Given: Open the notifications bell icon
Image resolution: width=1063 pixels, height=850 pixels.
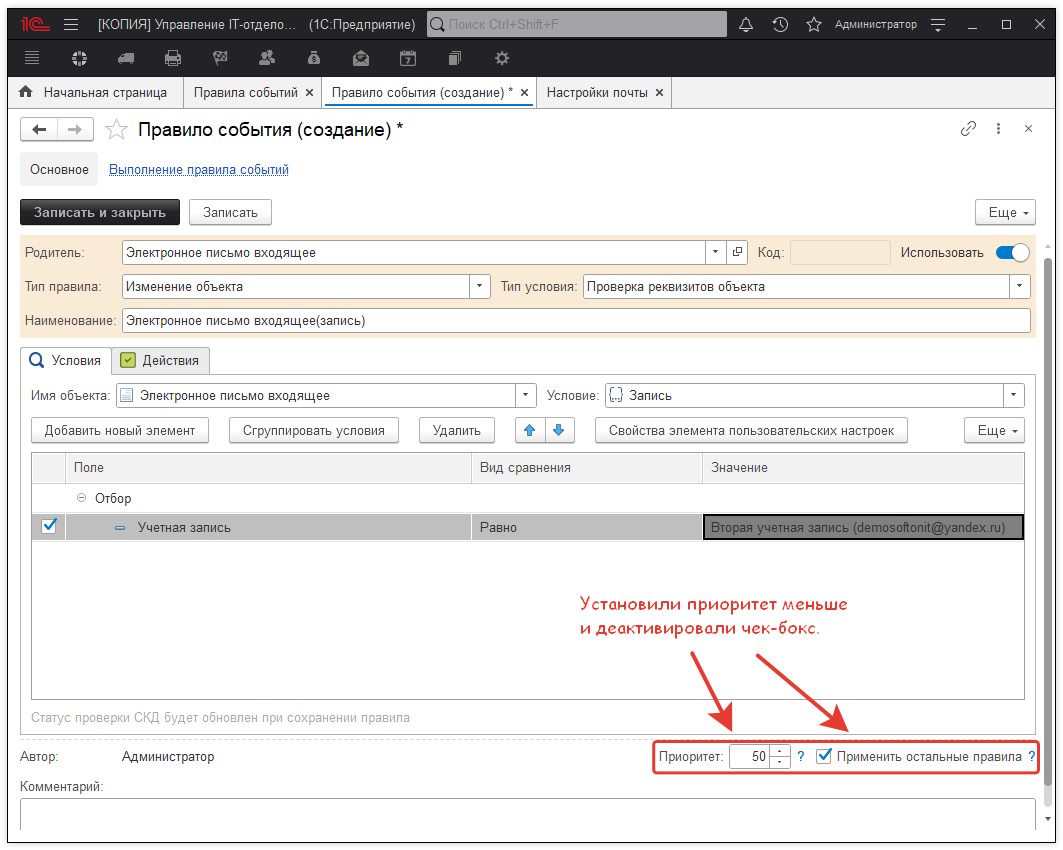Looking at the screenshot, I should tap(746, 24).
